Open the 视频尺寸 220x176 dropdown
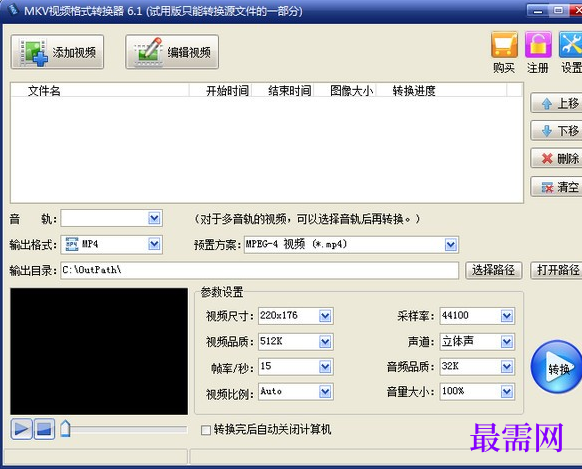Viewport: 582px width, 469px height. [325, 316]
